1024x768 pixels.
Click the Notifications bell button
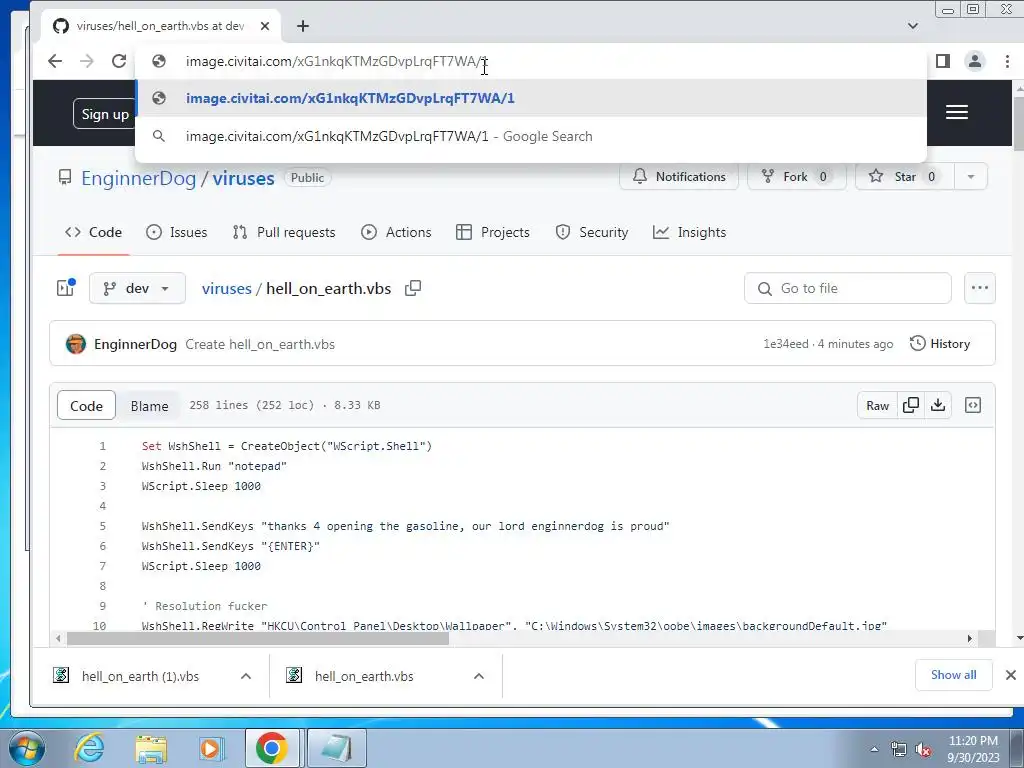679,176
